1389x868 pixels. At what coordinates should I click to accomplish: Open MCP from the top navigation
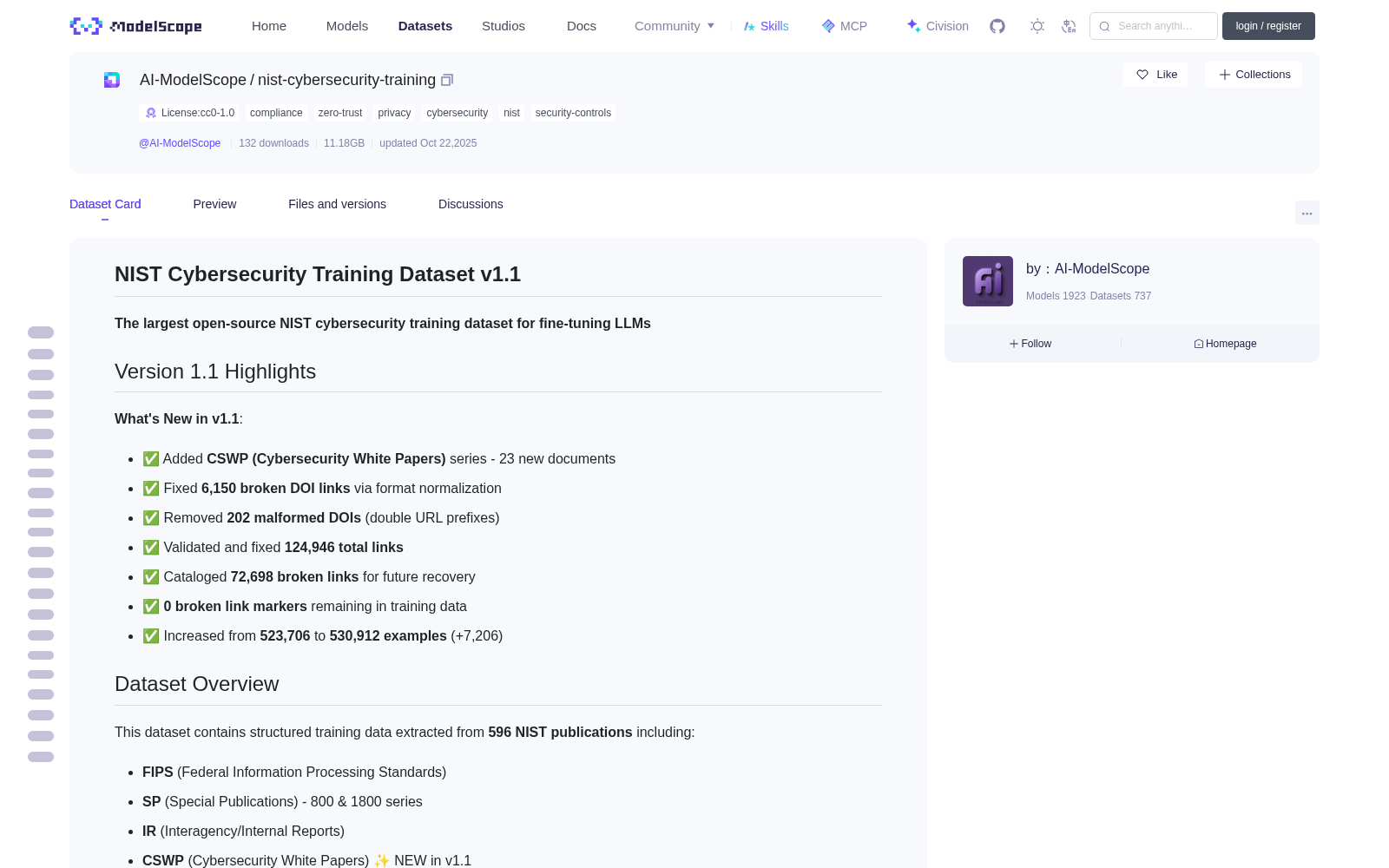point(845,26)
